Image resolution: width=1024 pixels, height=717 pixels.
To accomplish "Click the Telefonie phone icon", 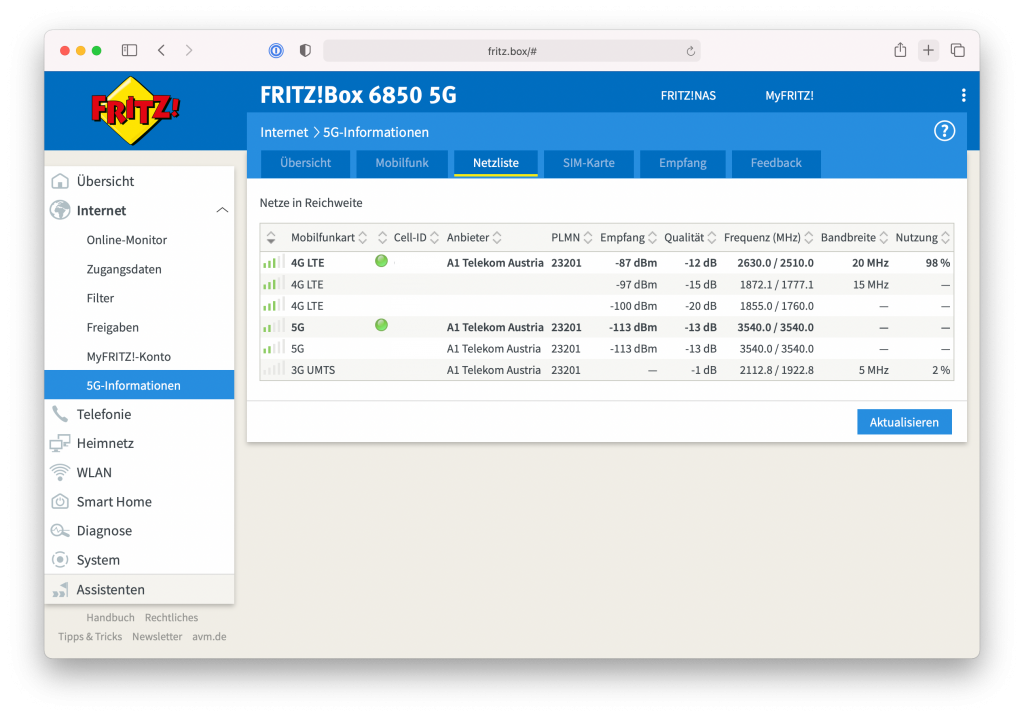I will (60, 414).
